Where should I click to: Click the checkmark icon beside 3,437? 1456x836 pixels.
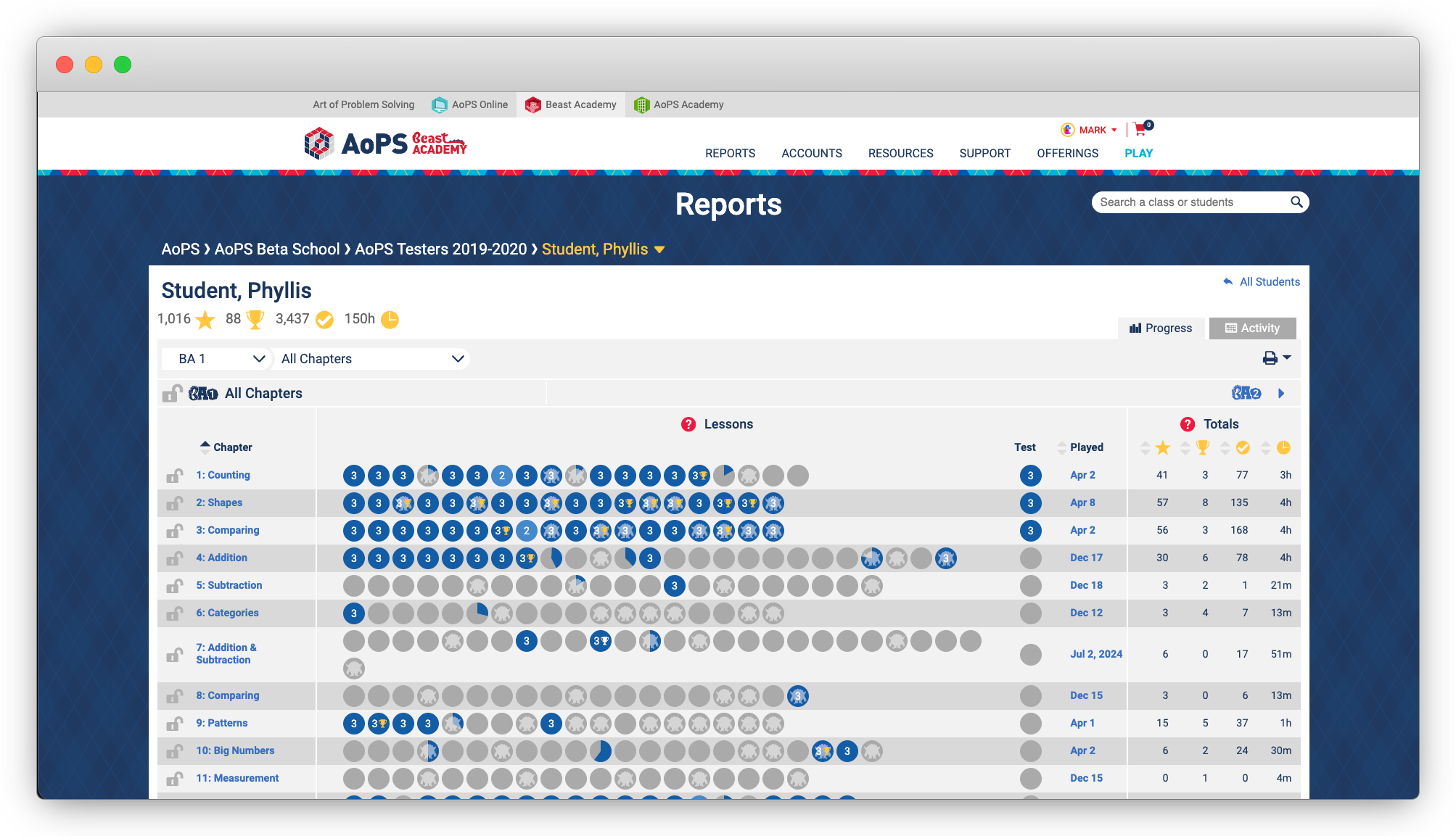tap(325, 319)
